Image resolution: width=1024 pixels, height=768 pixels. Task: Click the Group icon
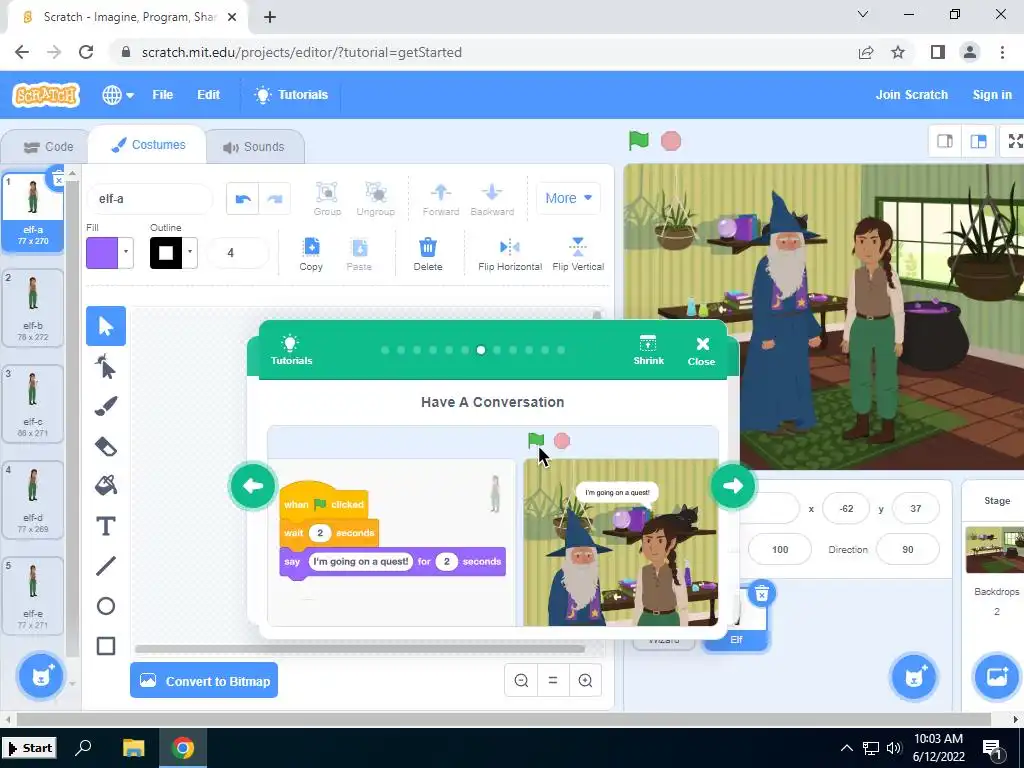tap(327, 199)
